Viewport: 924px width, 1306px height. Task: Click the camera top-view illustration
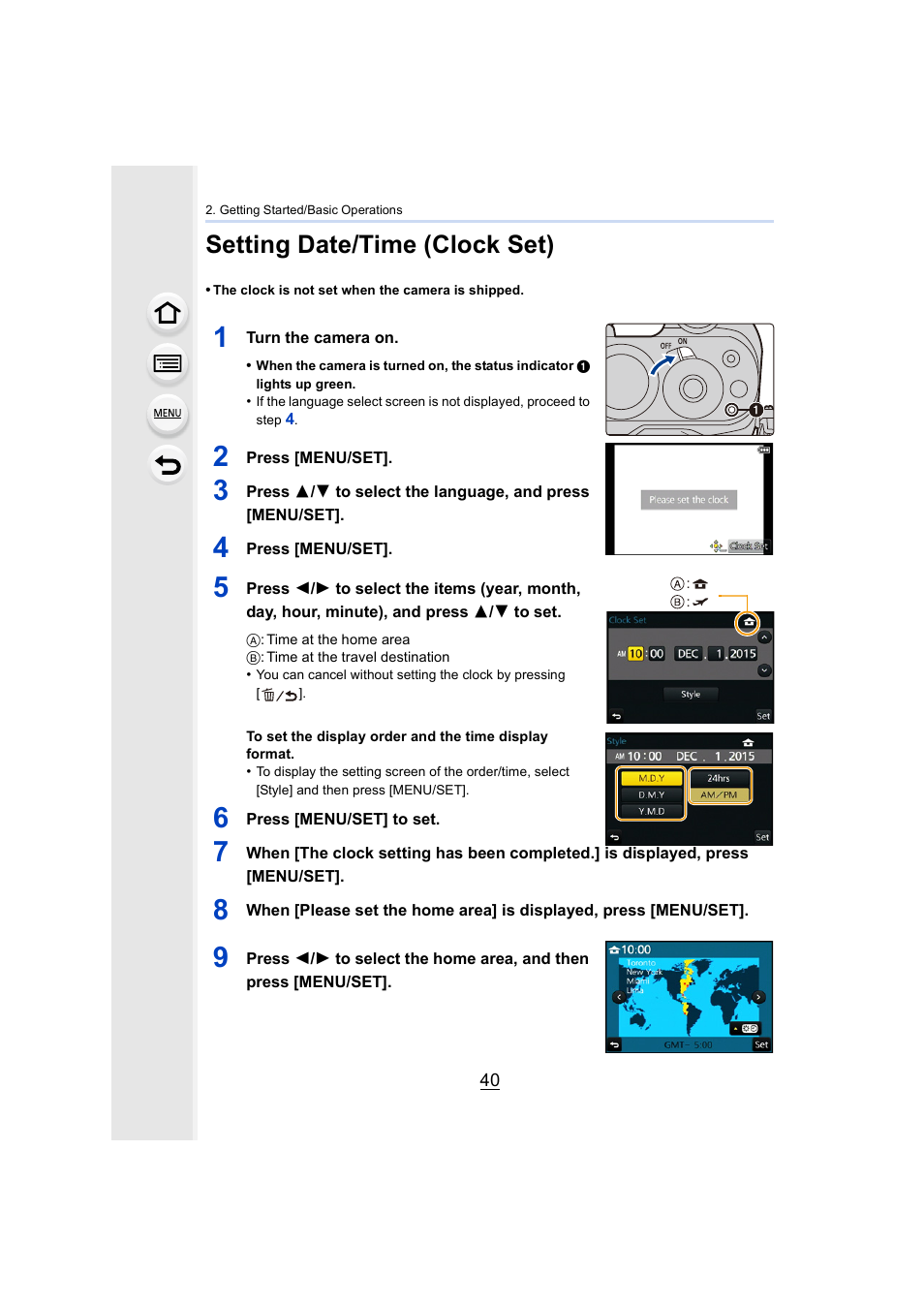(x=690, y=380)
